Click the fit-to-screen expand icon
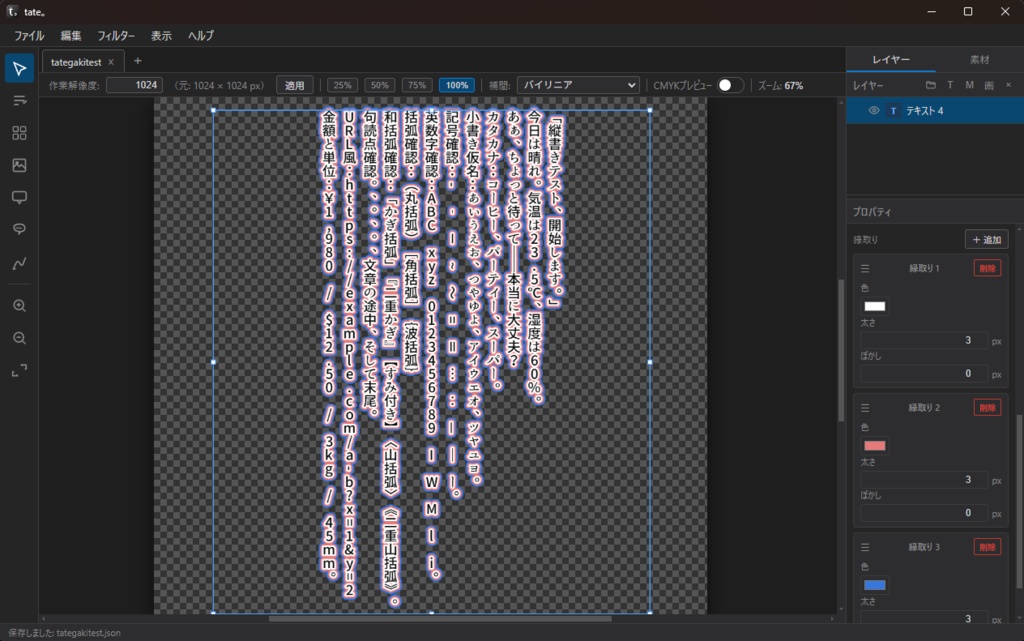 pyautogui.click(x=19, y=370)
